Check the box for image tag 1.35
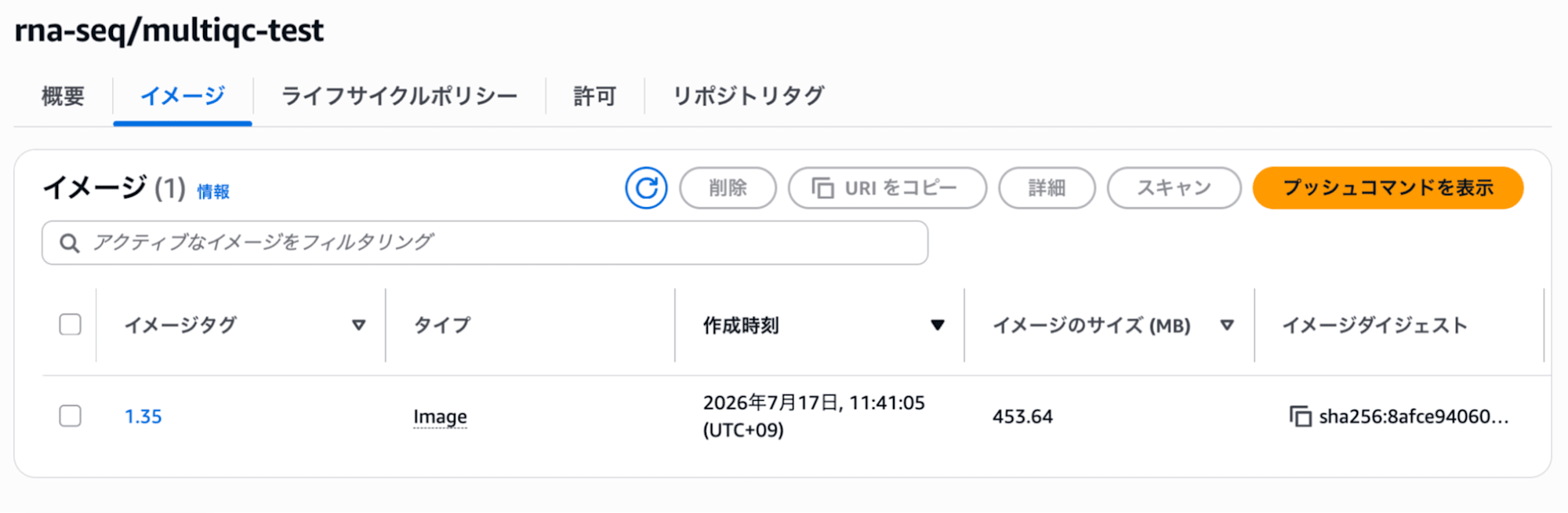 (x=71, y=416)
